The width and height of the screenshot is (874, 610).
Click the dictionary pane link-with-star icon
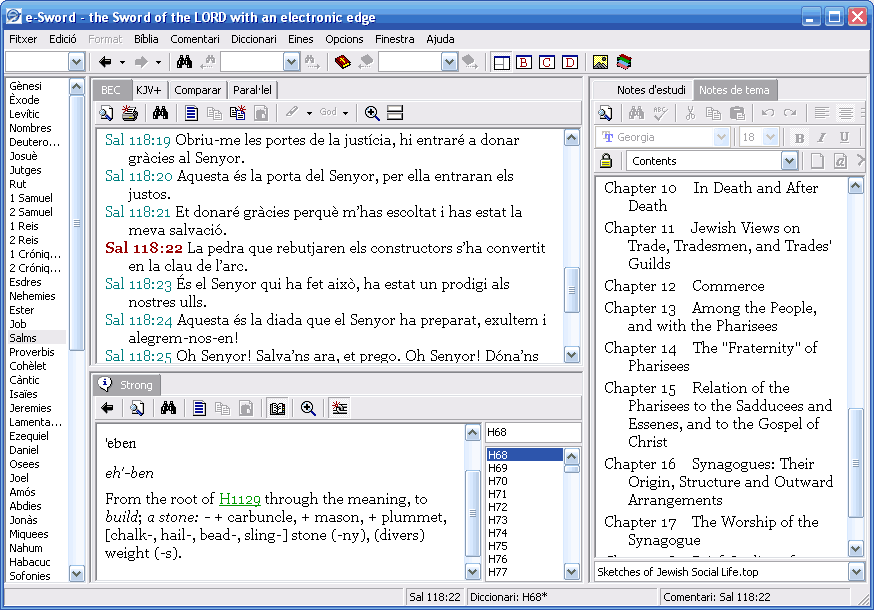click(x=339, y=408)
